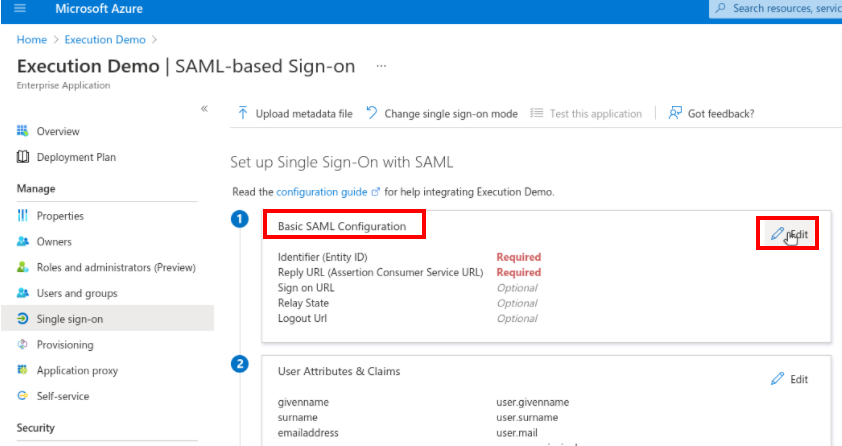
Task: Edit Basic SAML Configuration
Action: (x=790, y=234)
